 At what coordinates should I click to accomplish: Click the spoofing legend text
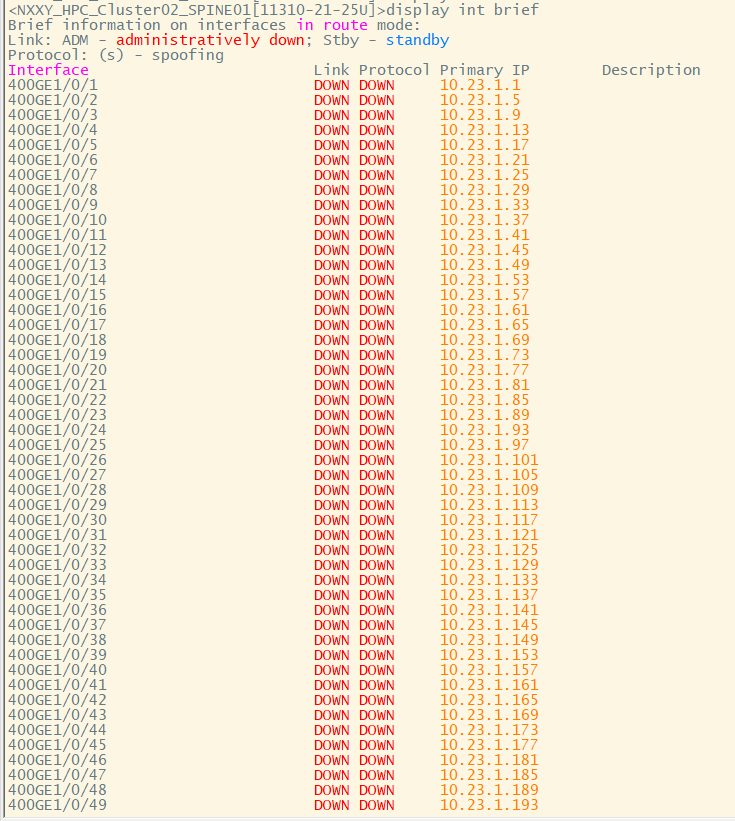187,55
